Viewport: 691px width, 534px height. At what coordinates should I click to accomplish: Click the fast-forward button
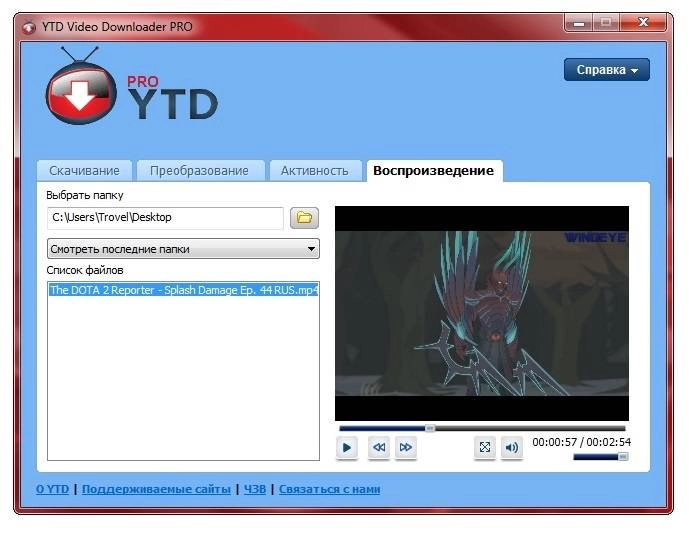pos(405,447)
